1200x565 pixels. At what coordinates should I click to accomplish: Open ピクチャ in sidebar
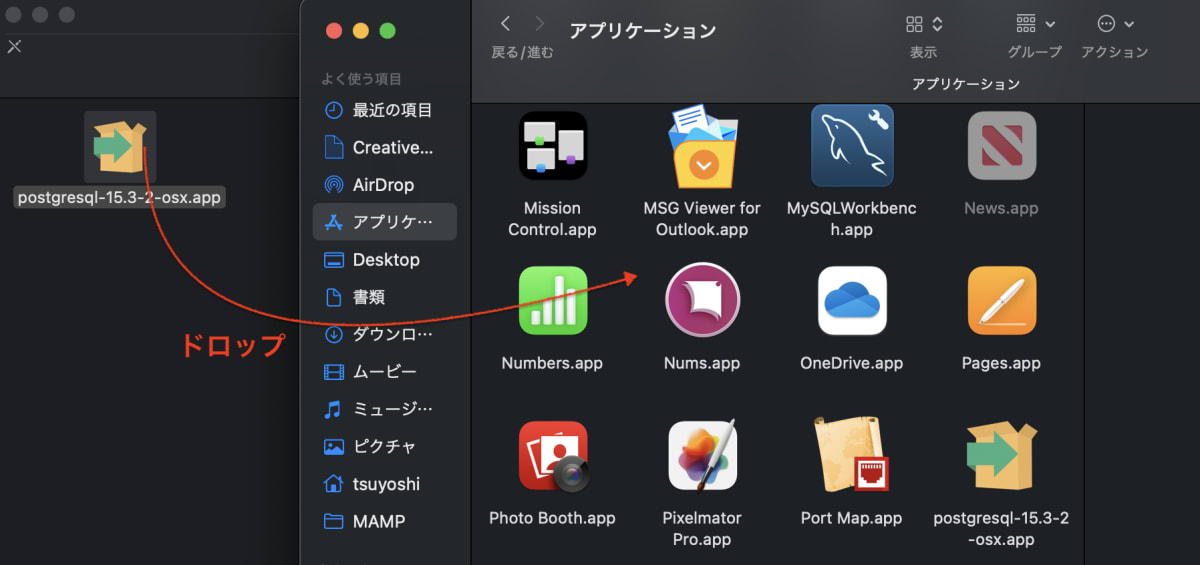click(x=385, y=446)
